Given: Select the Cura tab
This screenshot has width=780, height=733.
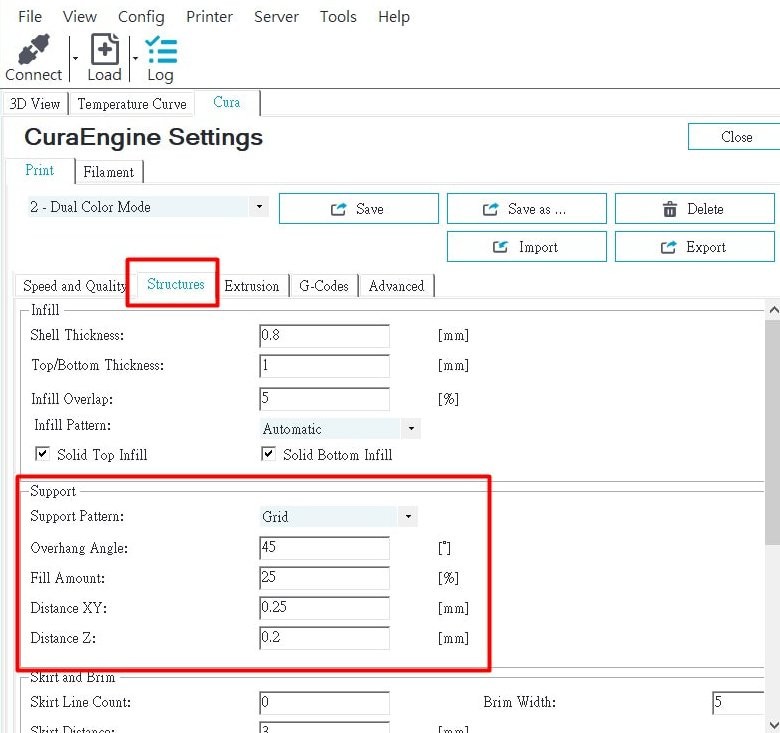Looking at the screenshot, I should [x=227, y=102].
